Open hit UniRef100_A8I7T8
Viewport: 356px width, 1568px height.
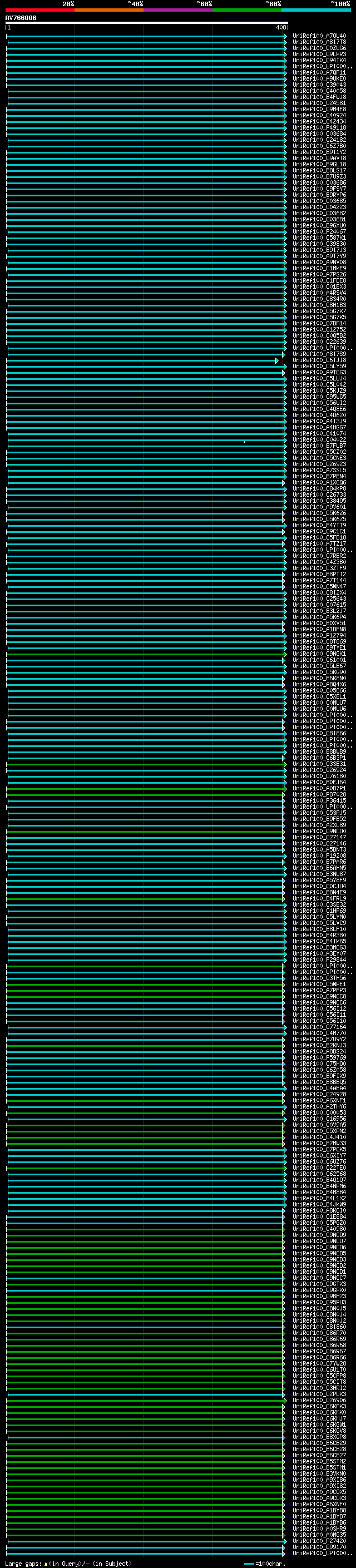click(x=319, y=42)
